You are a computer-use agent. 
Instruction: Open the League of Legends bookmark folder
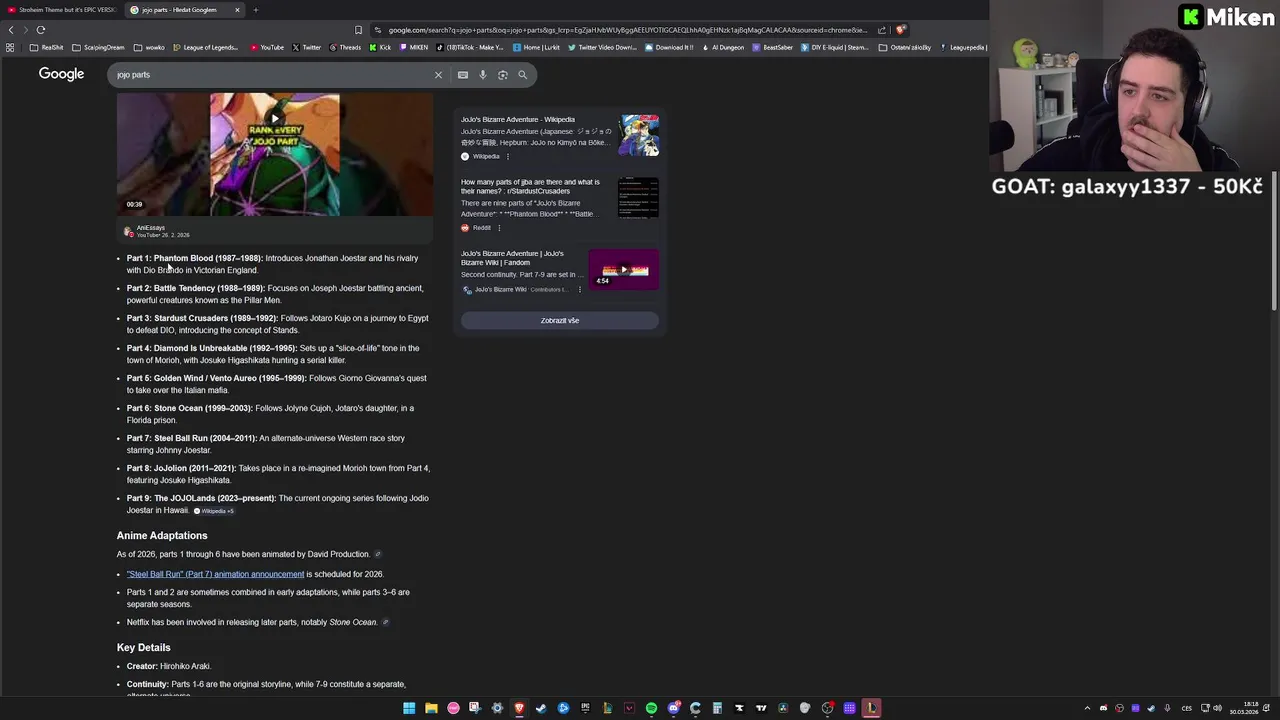tap(206, 47)
